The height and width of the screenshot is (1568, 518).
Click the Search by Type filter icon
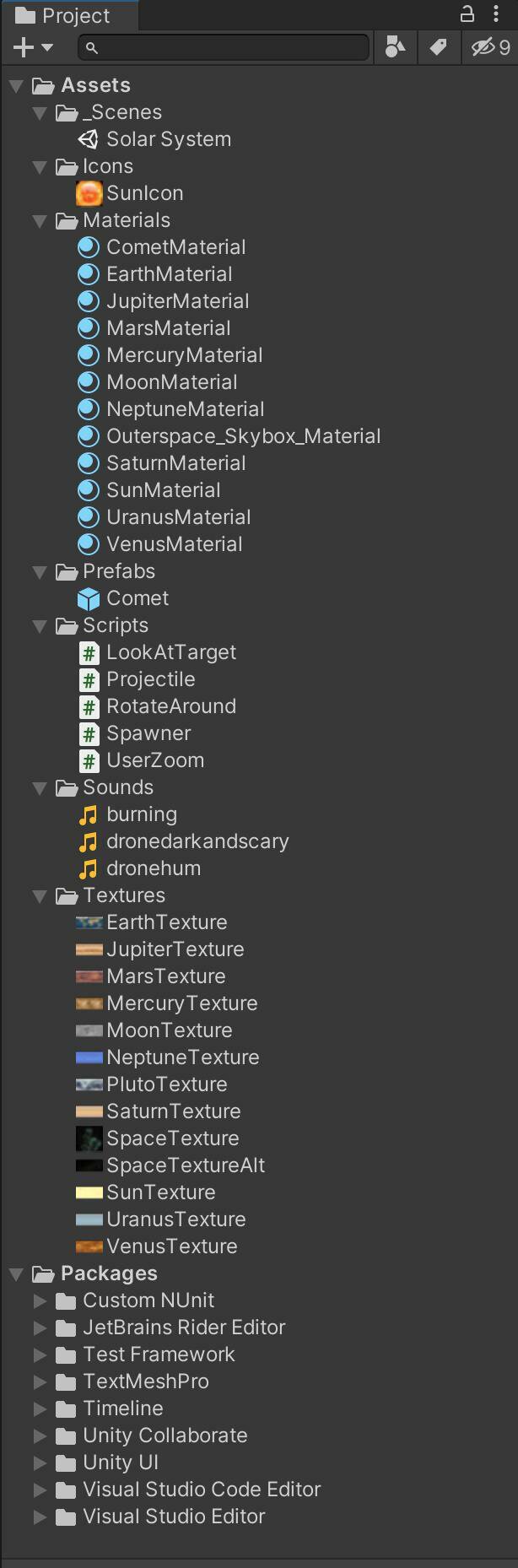pos(395,47)
